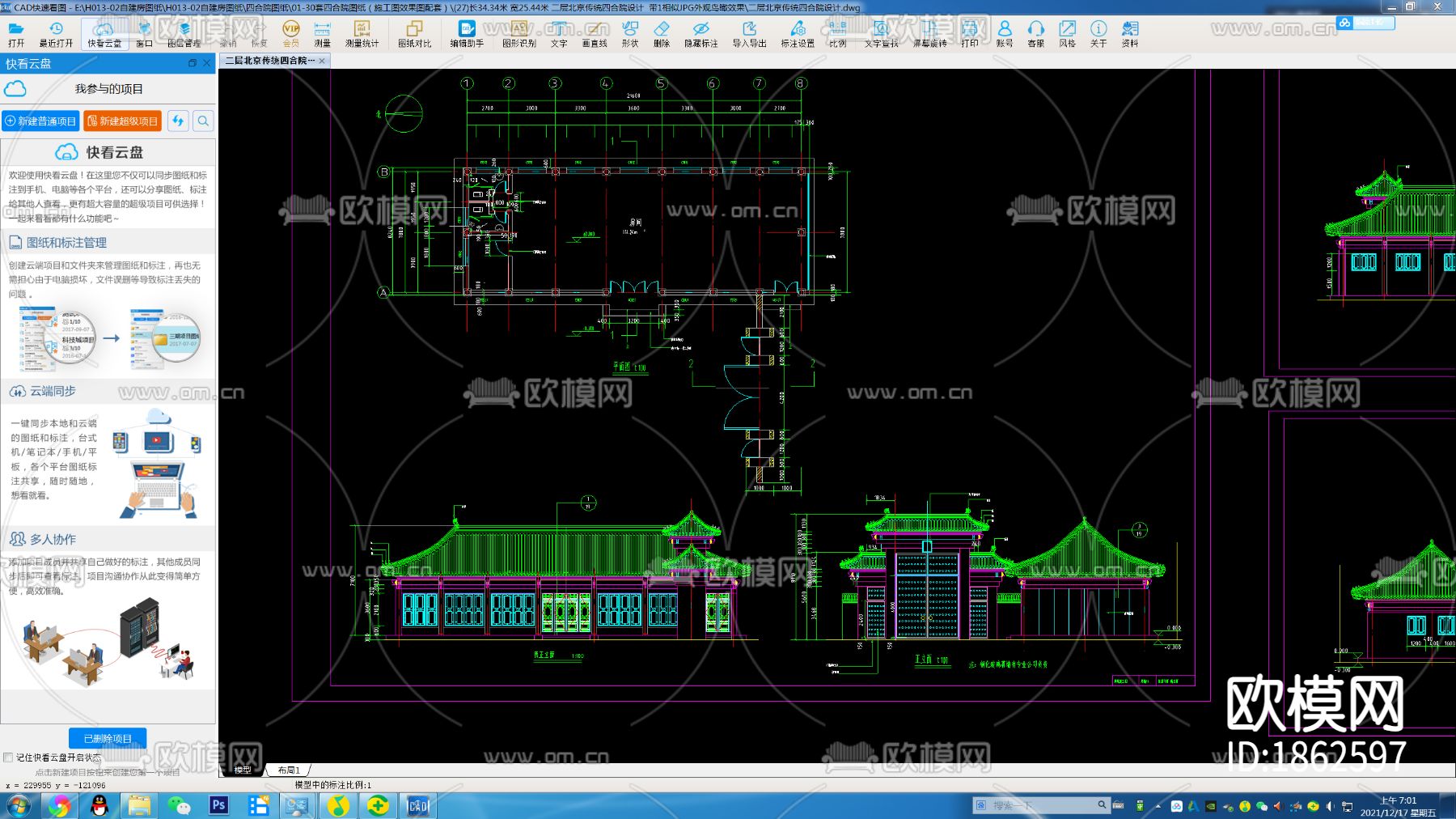Check 记住快看云盘开启状态 checkbox
This screenshot has height=819, width=1456.
point(9,757)
